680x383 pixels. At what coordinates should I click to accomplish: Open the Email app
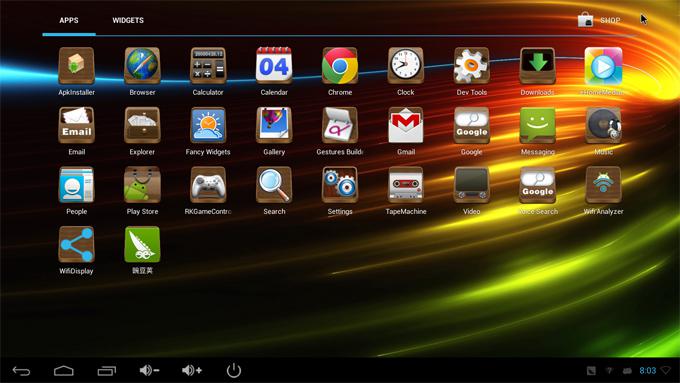click(76, 125)
